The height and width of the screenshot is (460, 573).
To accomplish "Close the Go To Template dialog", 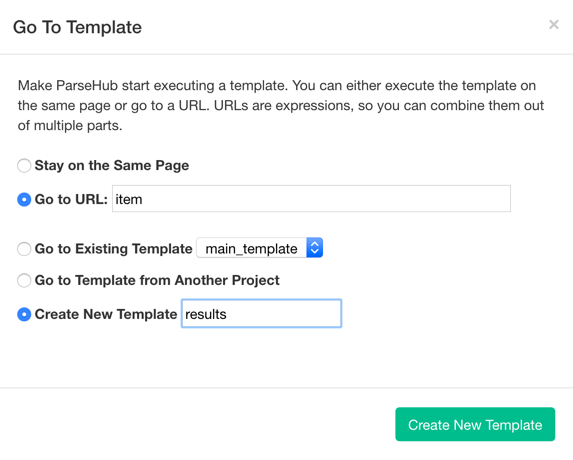I will [554, 24].
